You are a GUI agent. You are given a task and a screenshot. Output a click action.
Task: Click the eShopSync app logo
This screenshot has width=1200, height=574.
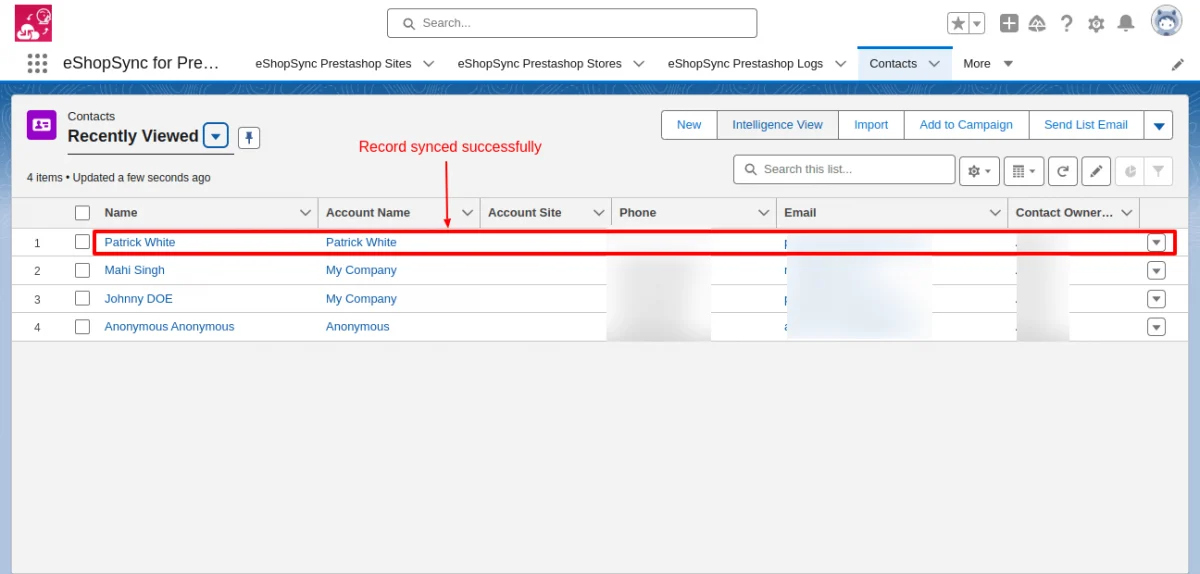point(34,23)
